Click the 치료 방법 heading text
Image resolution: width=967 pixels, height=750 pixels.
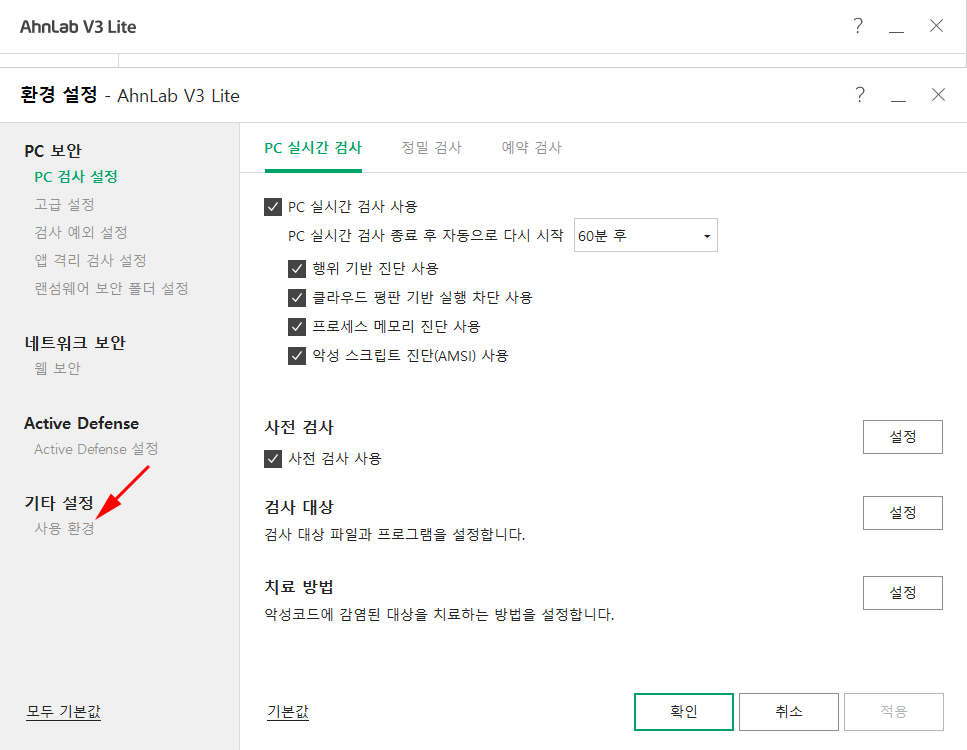299,587
